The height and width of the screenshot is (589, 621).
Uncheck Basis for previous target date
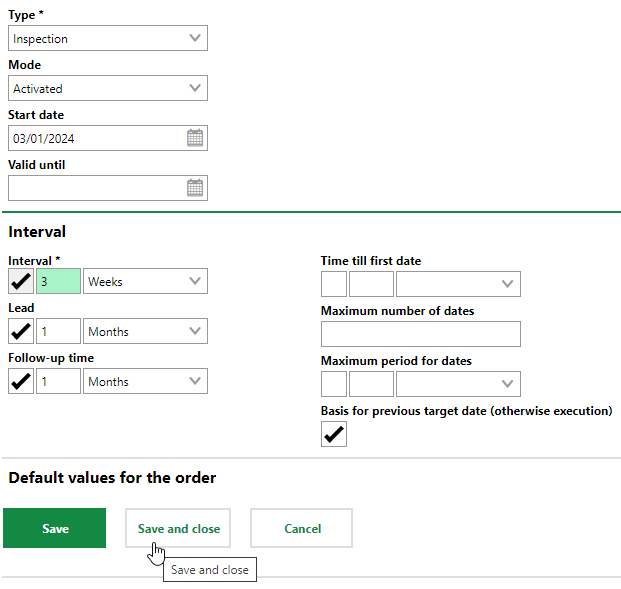click(334, 434)
